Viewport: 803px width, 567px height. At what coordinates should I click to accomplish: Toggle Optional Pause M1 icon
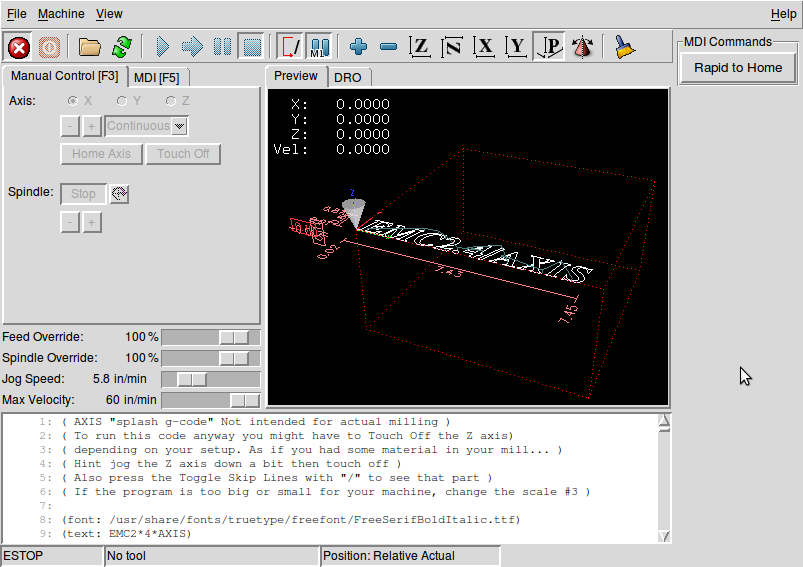coord(320,47)
